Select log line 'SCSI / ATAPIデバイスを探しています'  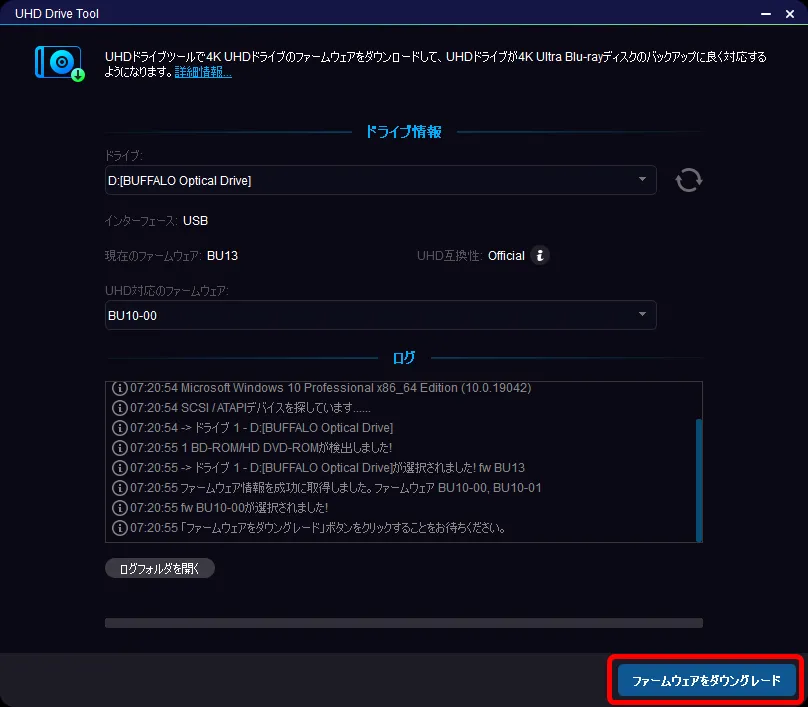click(x=250, y=408)
